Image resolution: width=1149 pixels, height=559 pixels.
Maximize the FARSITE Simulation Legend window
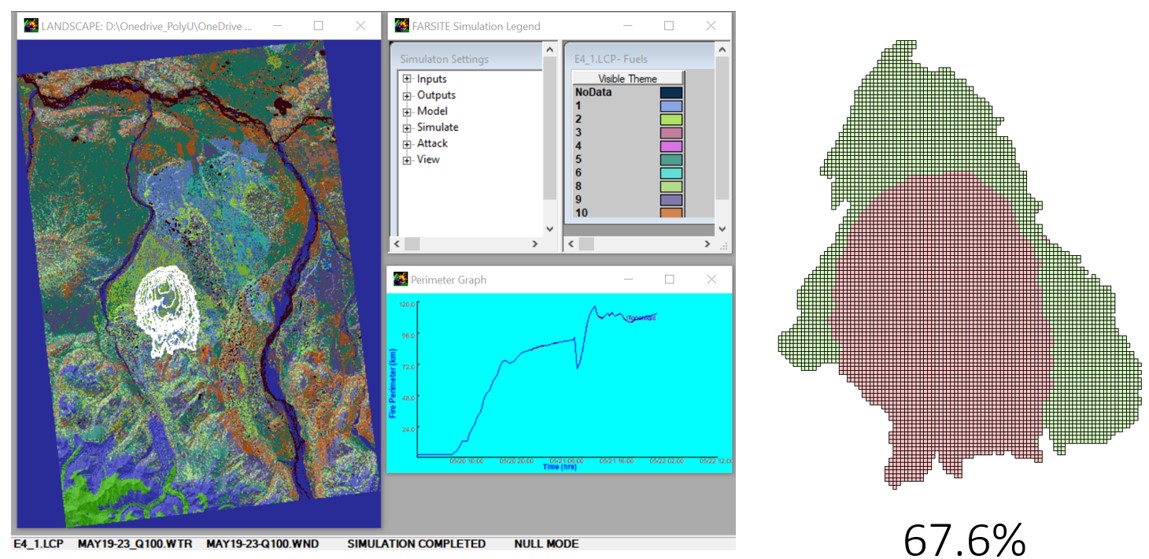tap(669, 26)
